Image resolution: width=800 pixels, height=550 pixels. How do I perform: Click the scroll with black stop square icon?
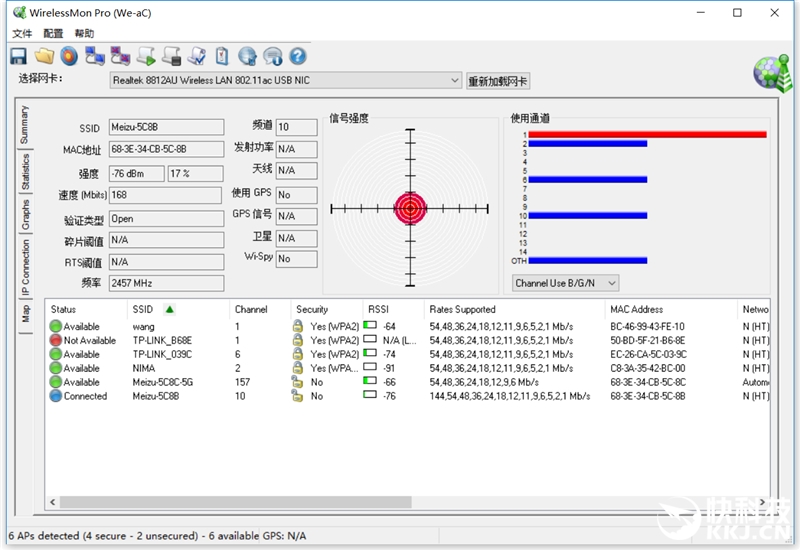click(x=171, y=56)
